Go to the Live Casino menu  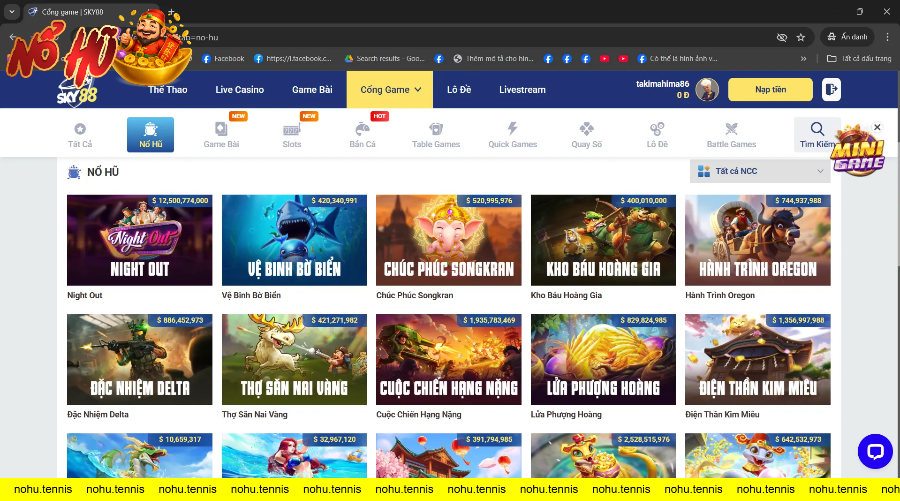(239, 90)
